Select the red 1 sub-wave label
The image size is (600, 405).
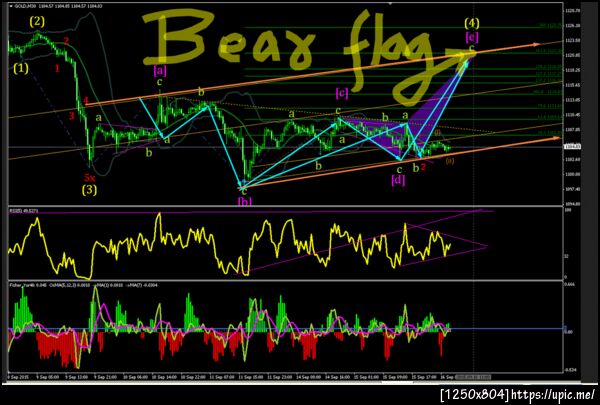(x=57, y=69)
